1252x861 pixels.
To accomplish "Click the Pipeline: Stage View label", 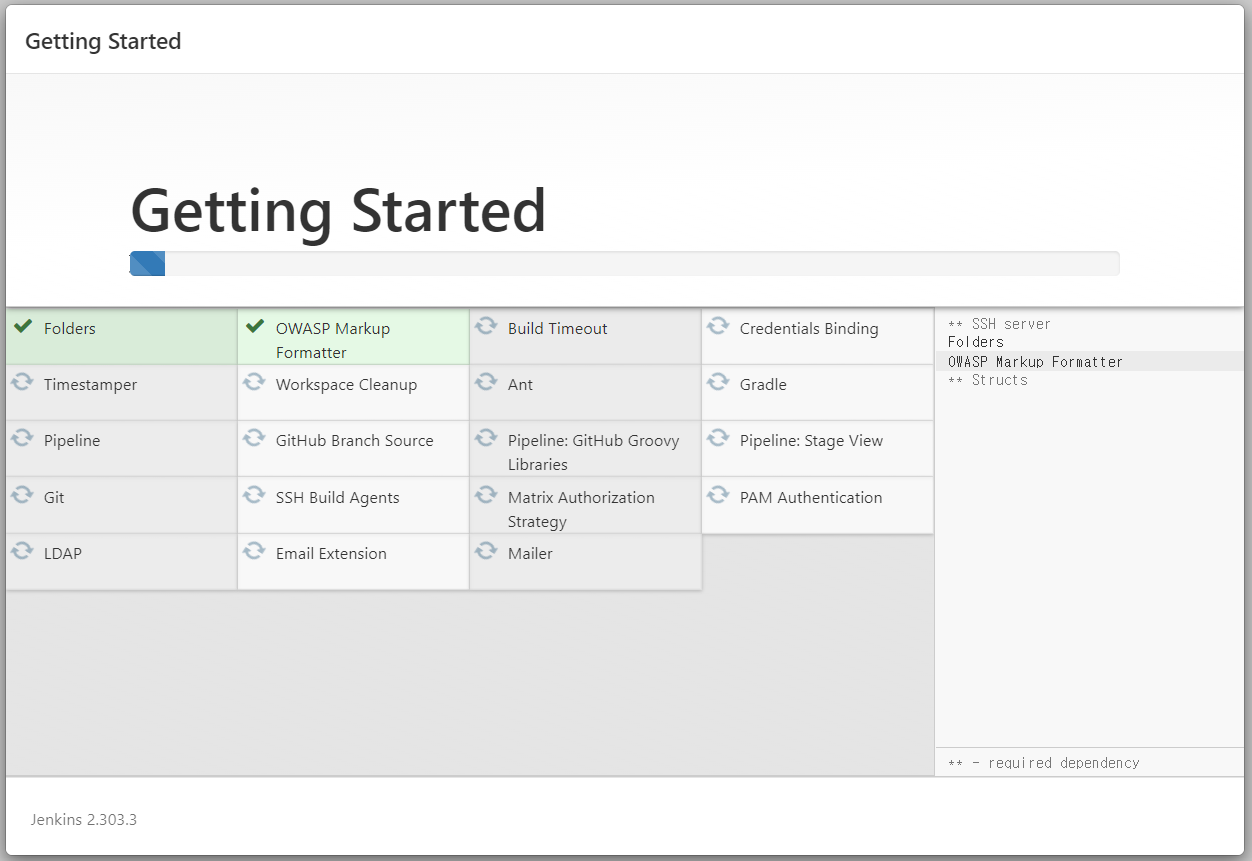I will 811,440.
